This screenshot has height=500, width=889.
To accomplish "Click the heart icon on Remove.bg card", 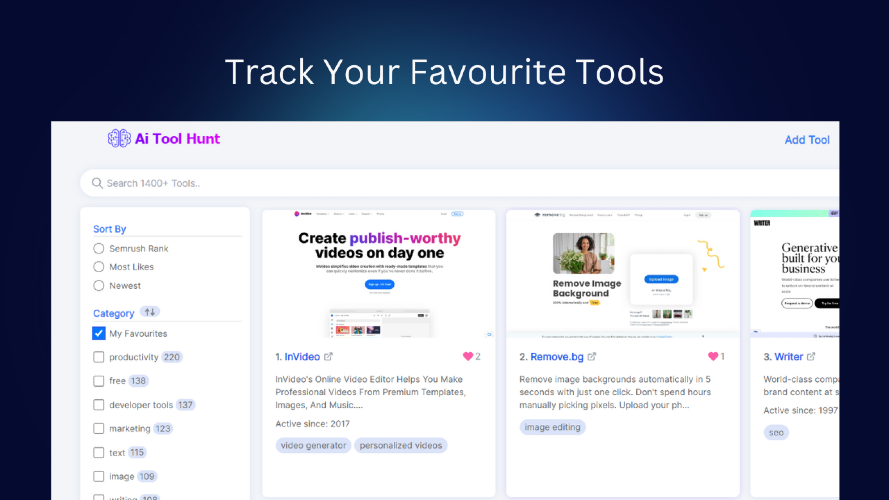I will click(x=713, y=357).
